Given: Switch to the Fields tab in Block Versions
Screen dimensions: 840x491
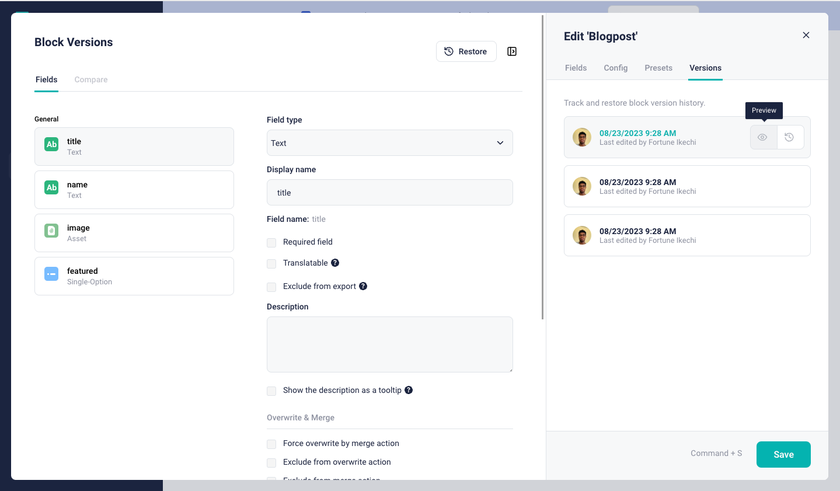Looking at the screenshot, I should click(x=46, y=79).
